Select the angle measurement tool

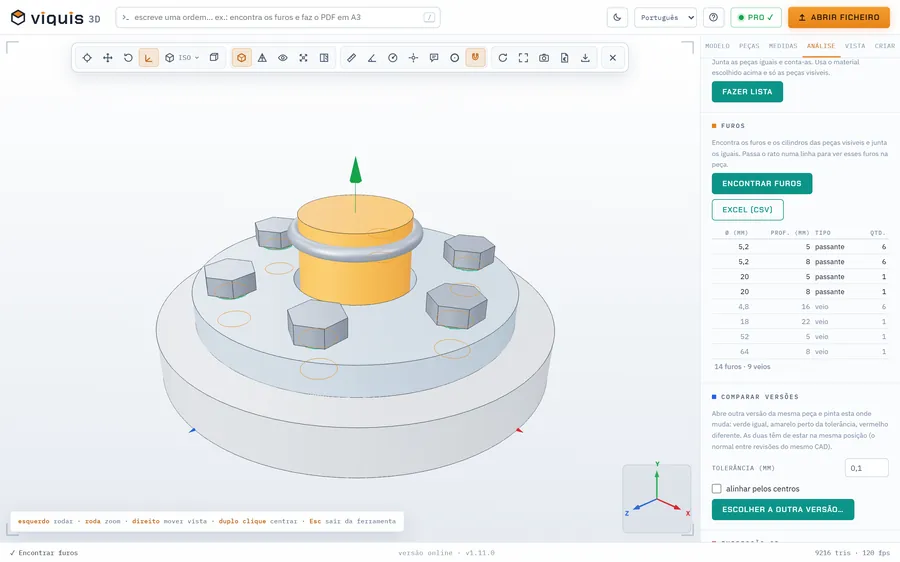click(x=372, y=57)
